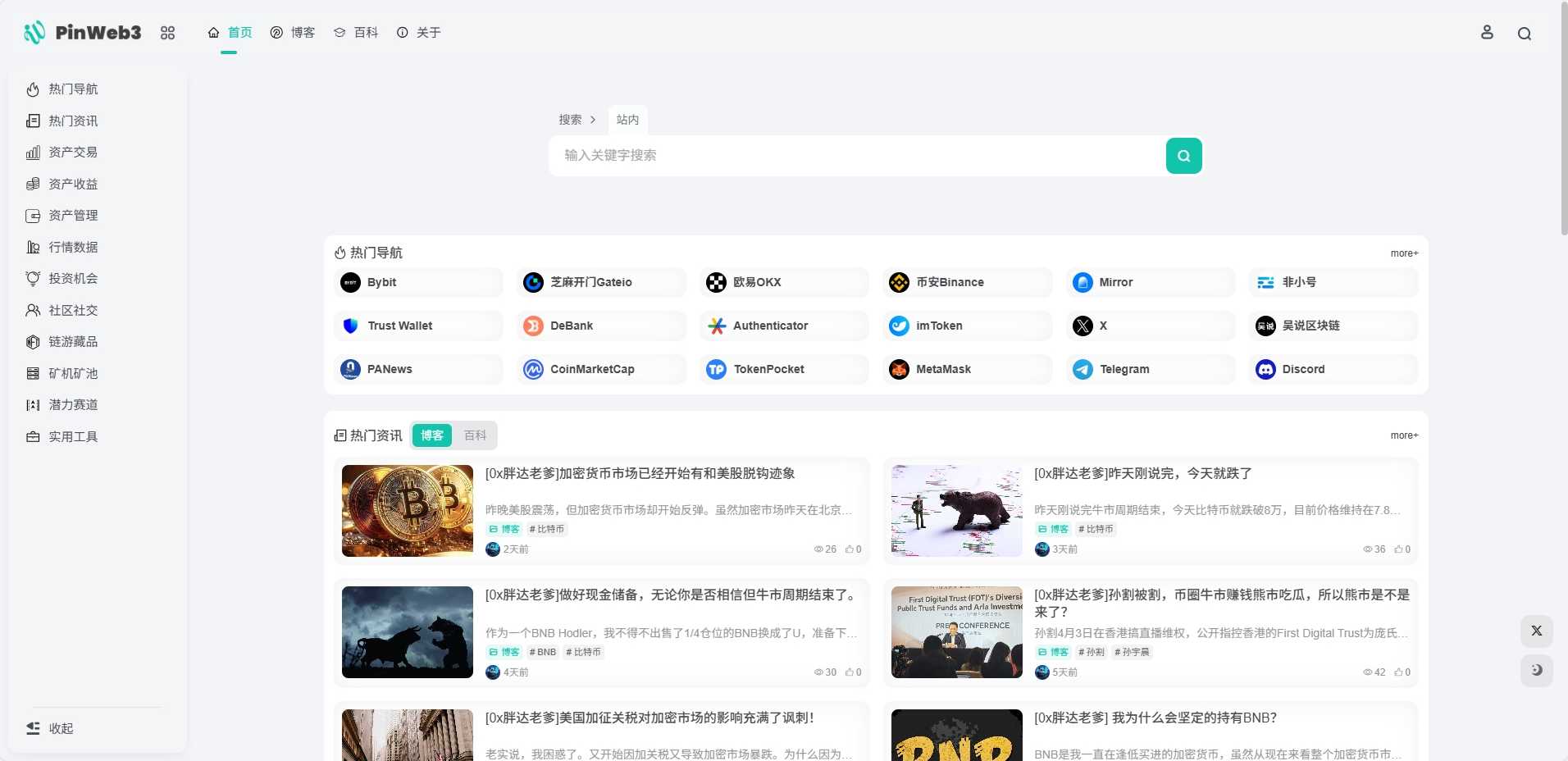Open the Bybit shortcut card
Viewport: 1568px width, 761px height.
(x=417, y=282)
